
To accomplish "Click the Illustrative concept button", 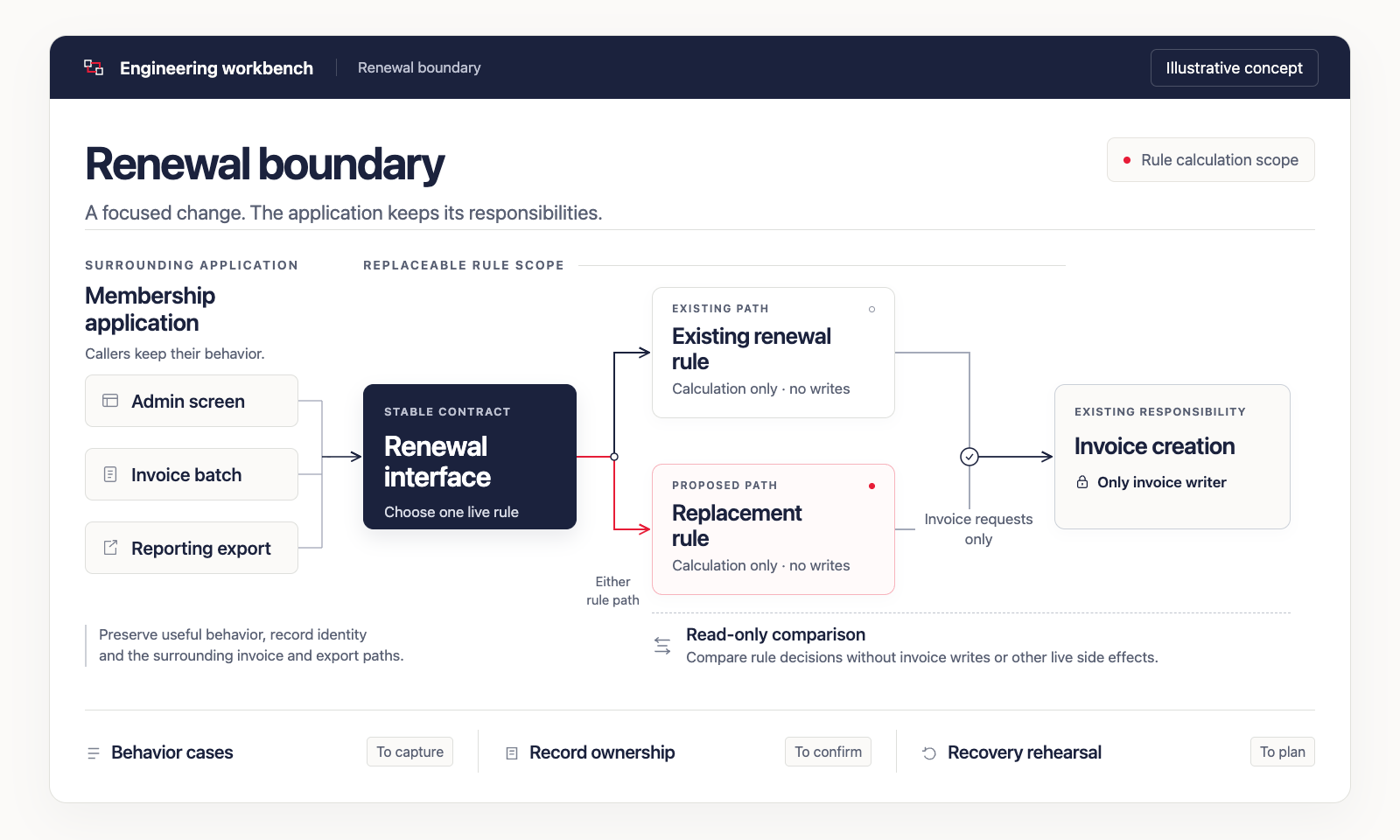I will point(1234,67).
